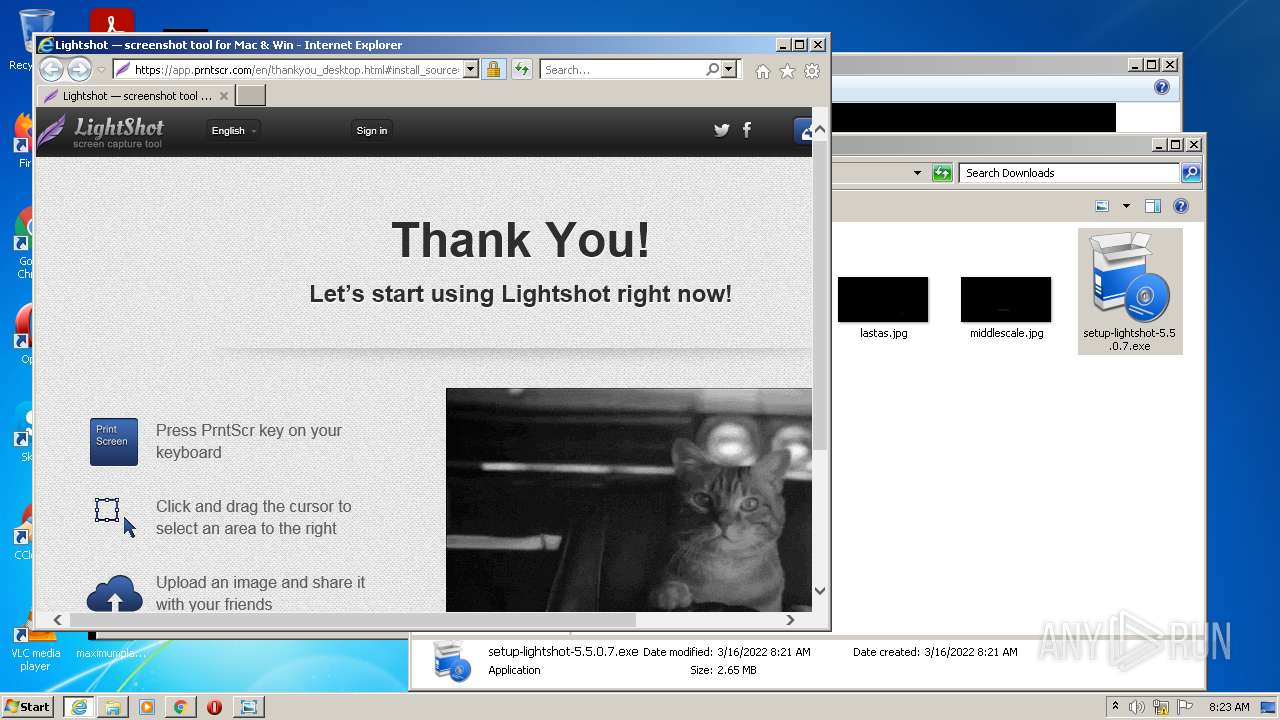Screen dimensions: 1280x720
Task: Click the horizontal scrollbar left arrow
Action: [57, 620]
